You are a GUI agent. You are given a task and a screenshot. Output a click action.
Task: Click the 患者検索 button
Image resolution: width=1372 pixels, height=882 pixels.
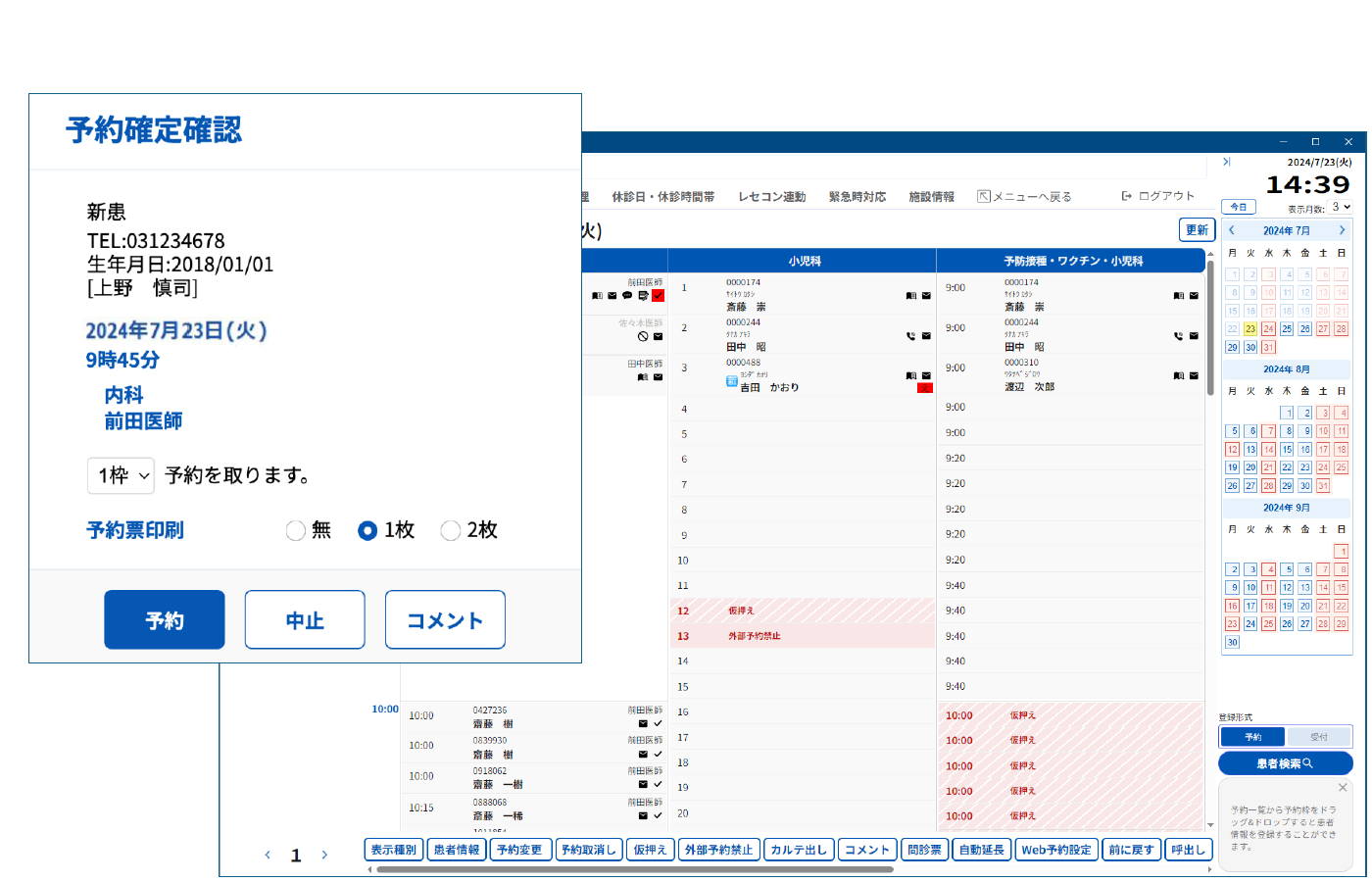pyautogui.click(x=1285, y=763)
